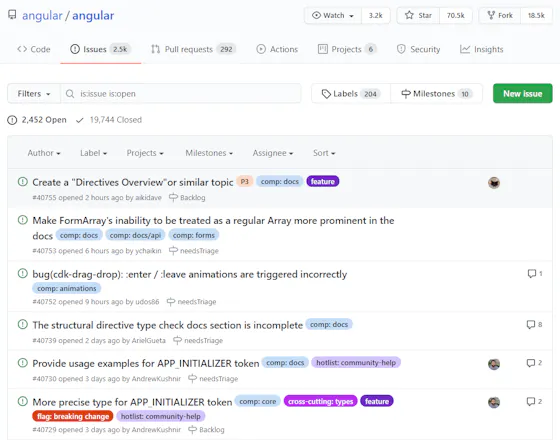View the stargazers count 70.5k

[x=456, y=15]
